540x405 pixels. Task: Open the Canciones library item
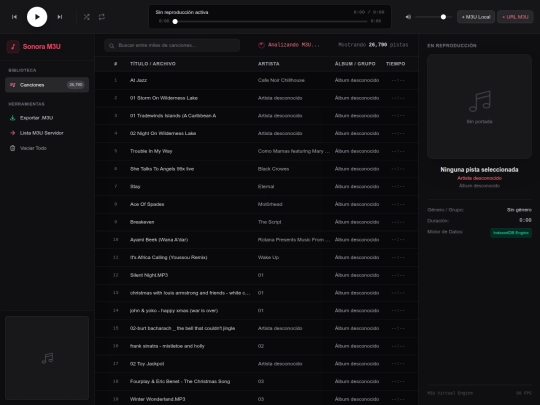[x=47, y=85]
